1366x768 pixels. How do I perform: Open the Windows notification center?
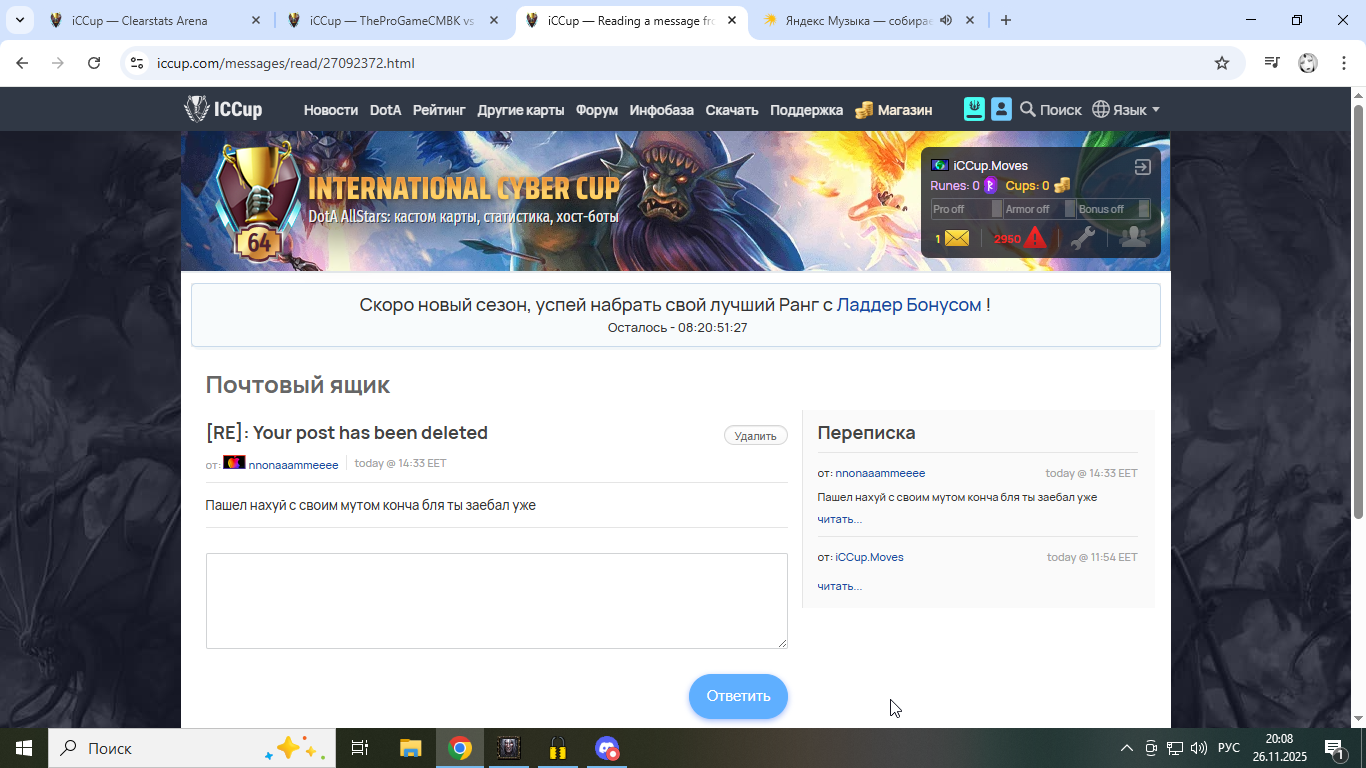click(1334, 748)
